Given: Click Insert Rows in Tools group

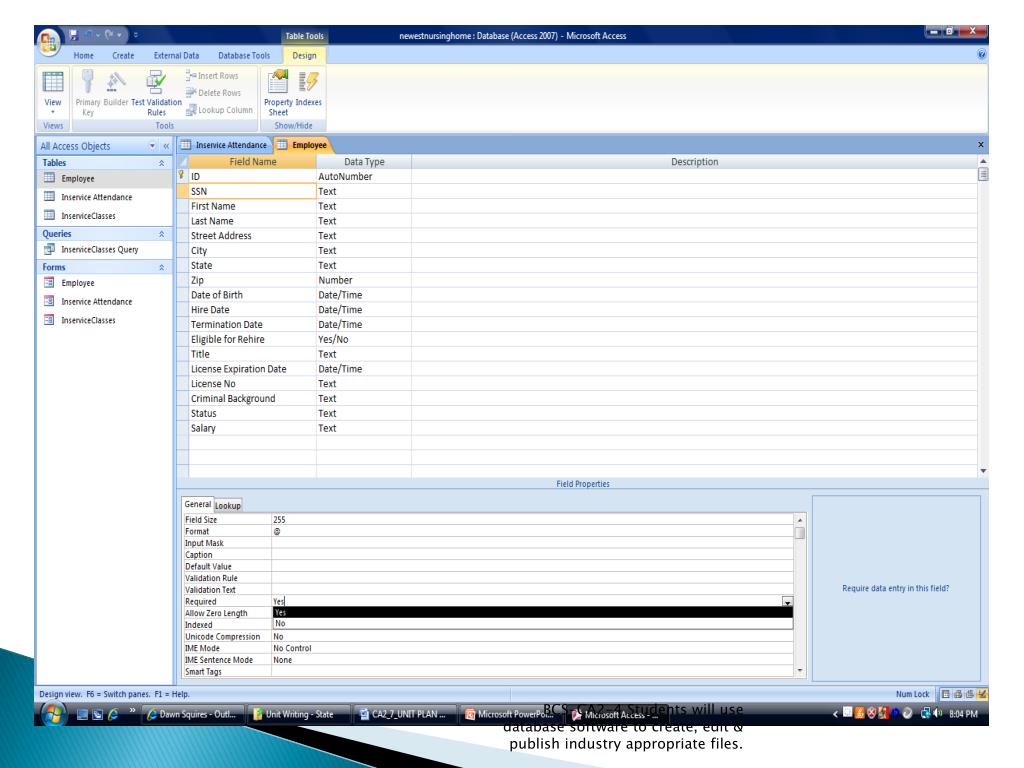Looking at the screenshot, I should coord(212,76).
